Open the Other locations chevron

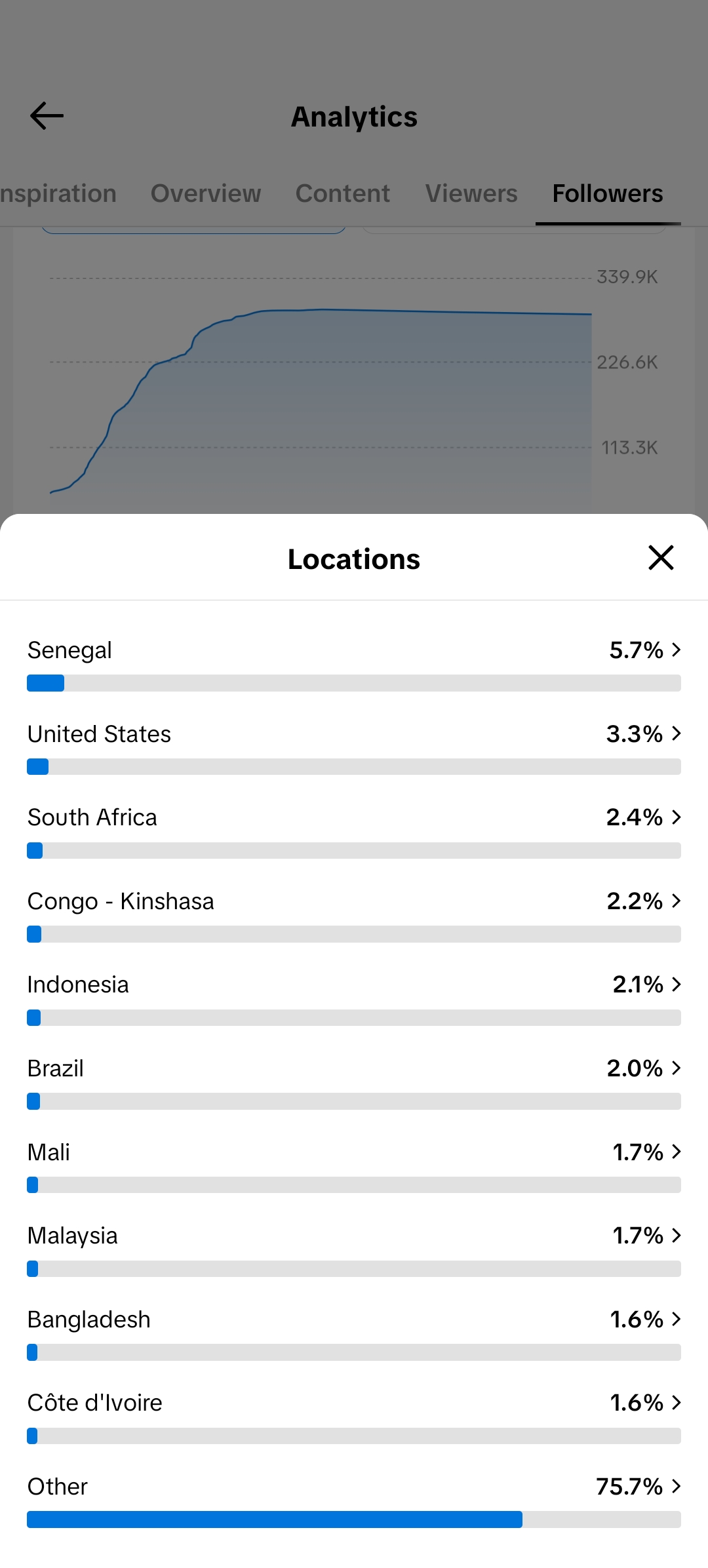coord(677,1486)
